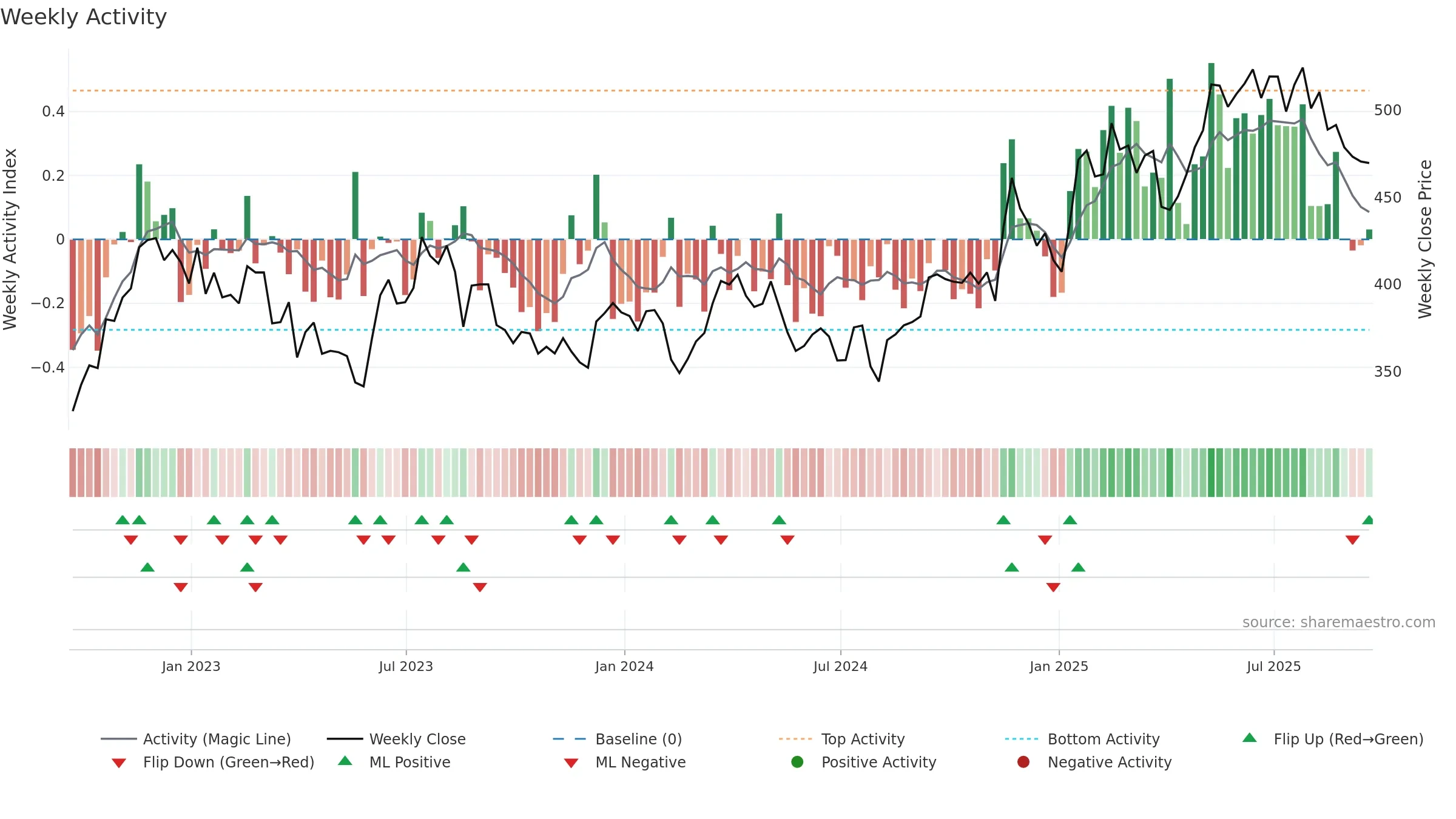Click the 0.2 left-axis tick label
Image resolution: width=1456 pixels, height=819 pixels.
pos(53,175)
